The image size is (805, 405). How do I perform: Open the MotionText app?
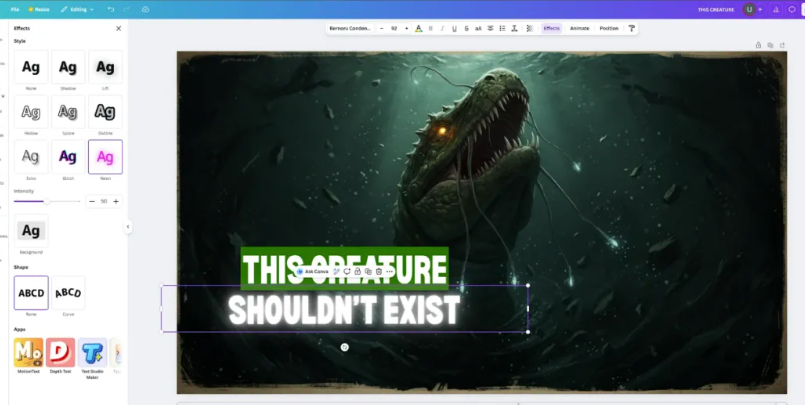coord(28,352)
